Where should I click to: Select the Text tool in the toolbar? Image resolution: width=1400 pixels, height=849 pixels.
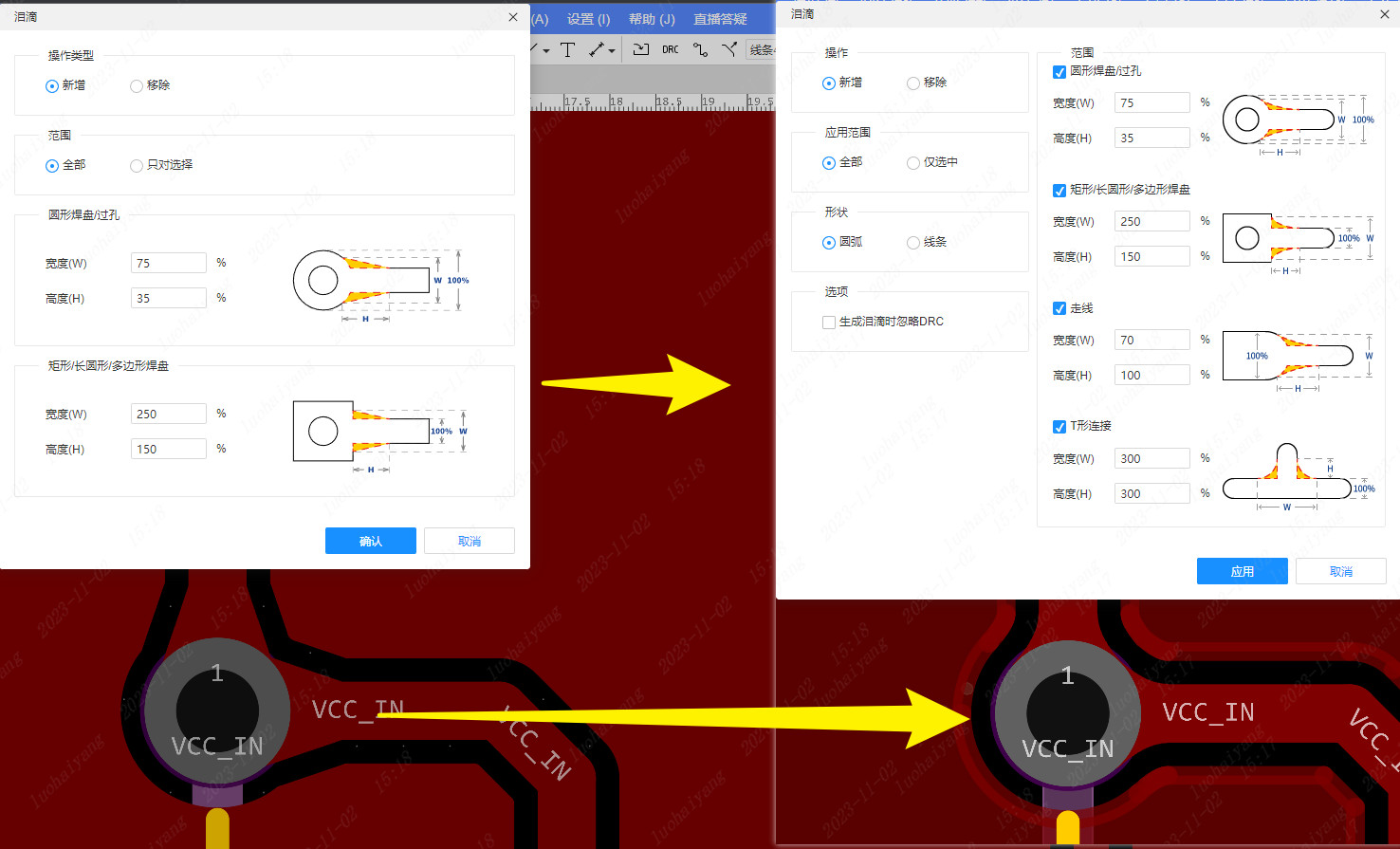click(567, 49)
